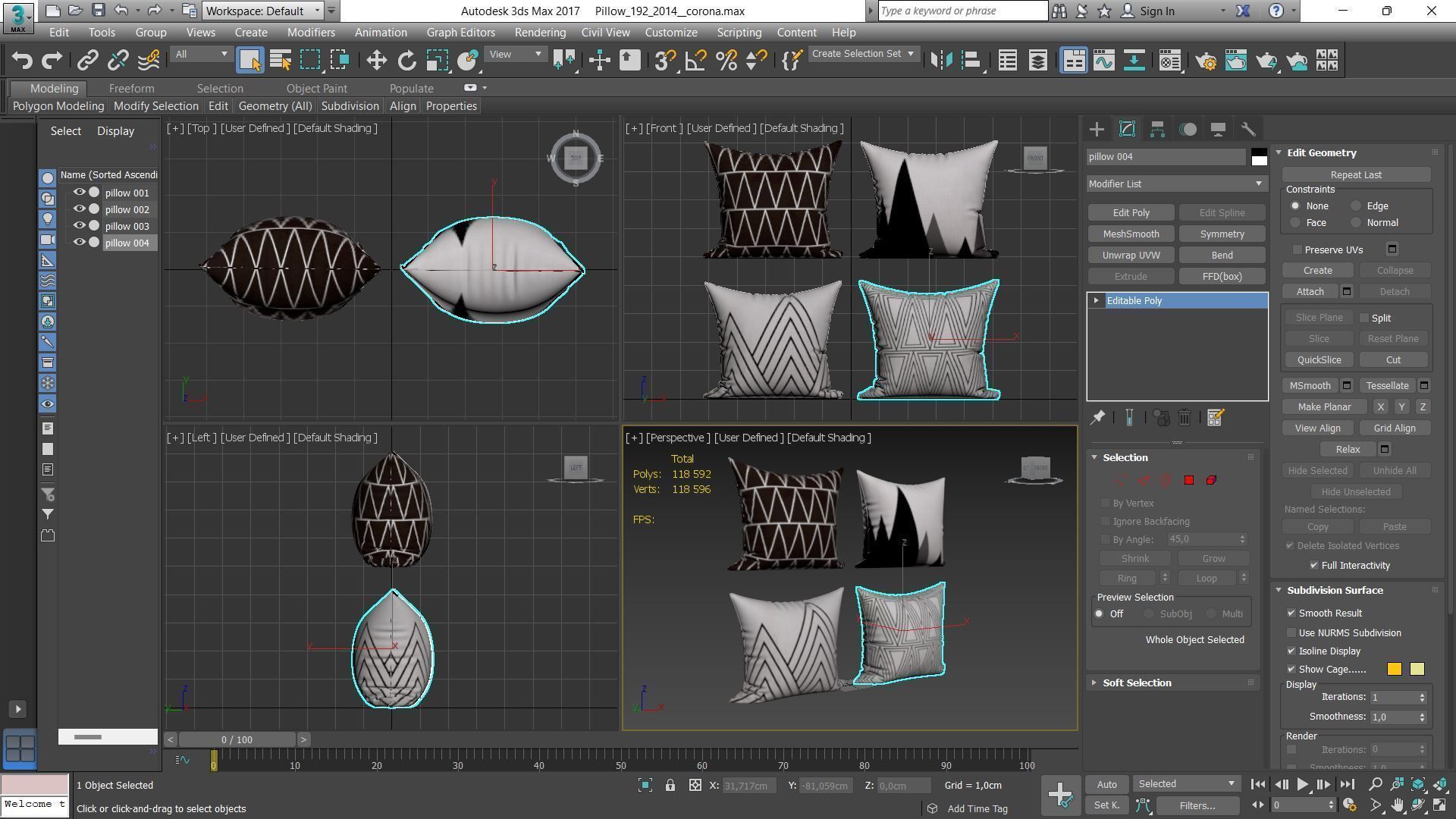
Task: Click the object color swatch
Action: click(x=1259, y=157)
